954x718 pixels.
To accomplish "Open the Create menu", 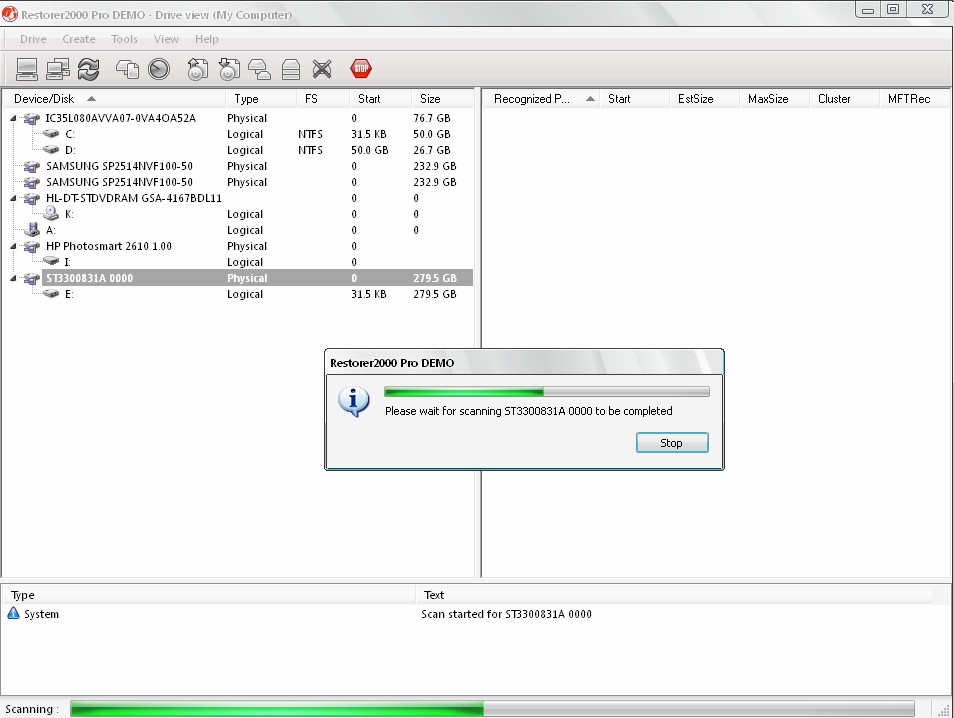I will pyautogui.click(x=78, y=39).
